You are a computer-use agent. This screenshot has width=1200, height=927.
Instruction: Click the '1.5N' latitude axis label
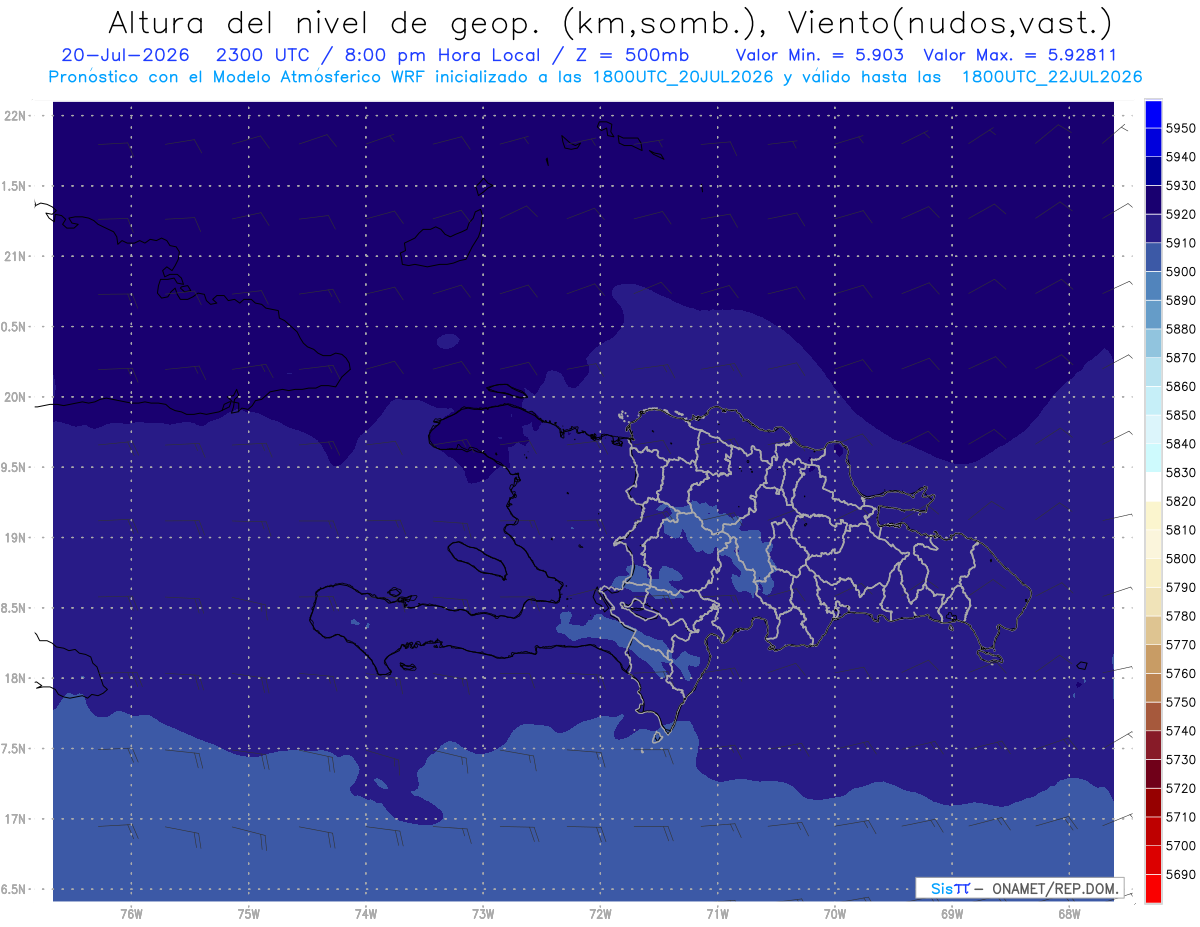pos(15,186)
